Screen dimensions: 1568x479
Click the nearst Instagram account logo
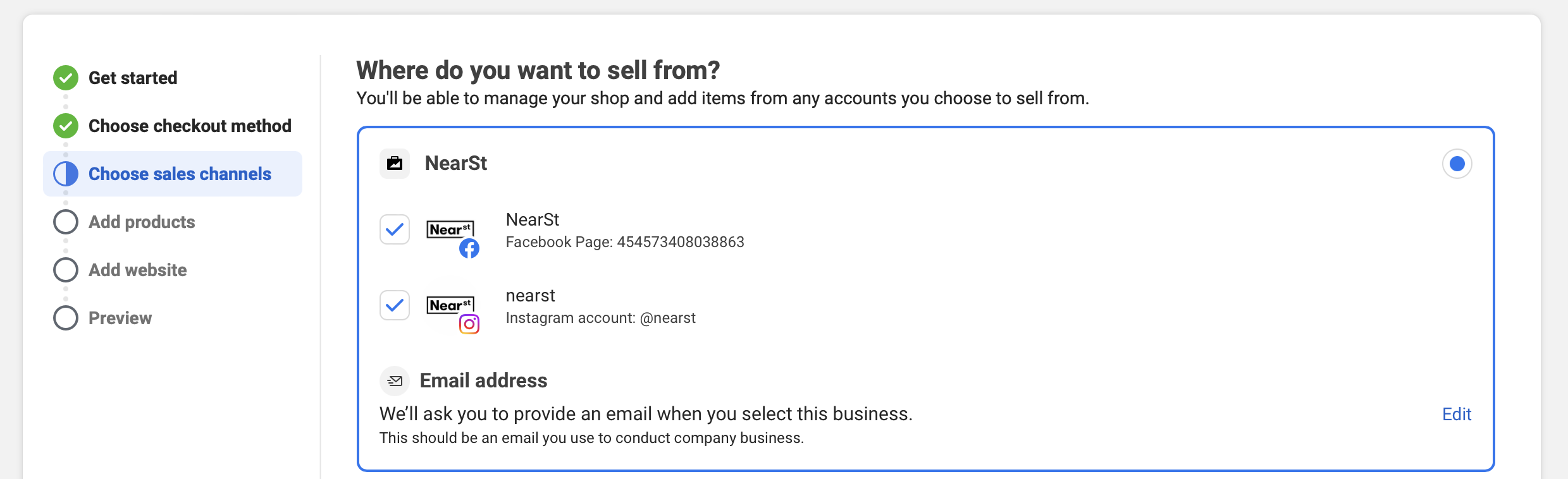coord(452,308)
